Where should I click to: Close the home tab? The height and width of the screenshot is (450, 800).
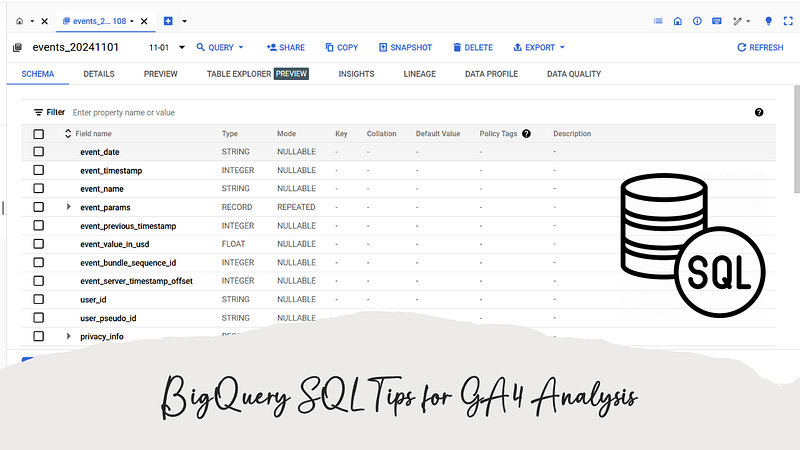44,21
